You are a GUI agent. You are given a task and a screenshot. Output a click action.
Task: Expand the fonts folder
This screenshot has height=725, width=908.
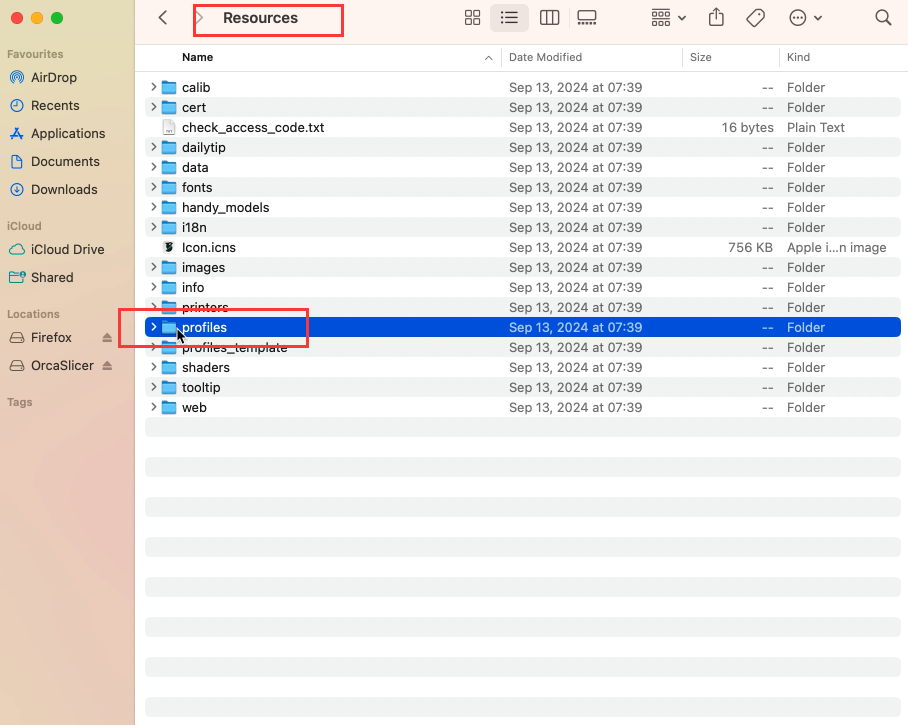pos(153,187)
